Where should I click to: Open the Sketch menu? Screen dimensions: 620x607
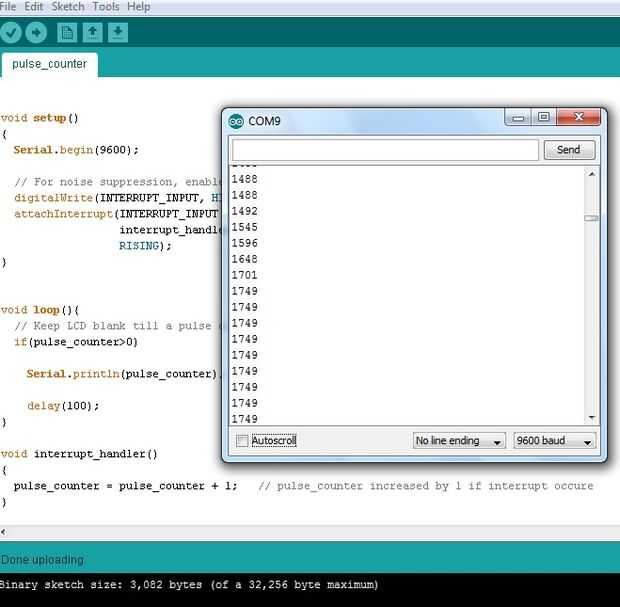point(68,7)
